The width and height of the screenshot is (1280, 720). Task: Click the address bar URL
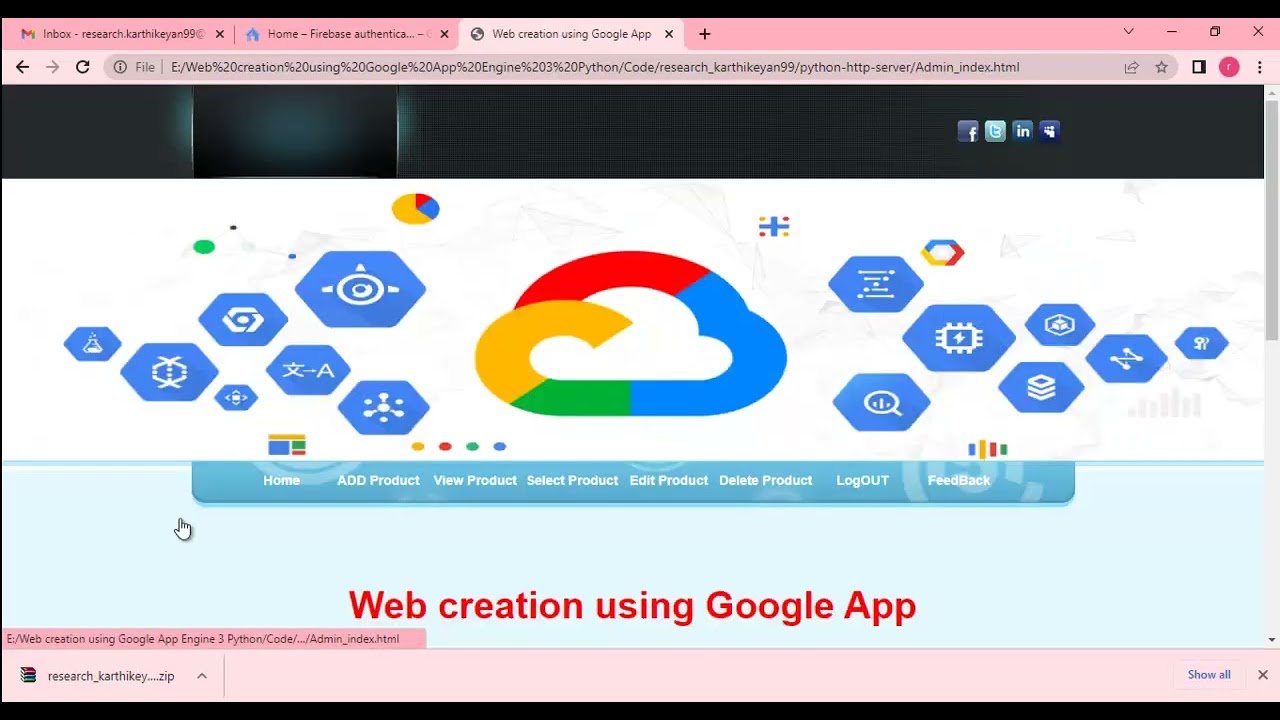[x=595, y=67]
